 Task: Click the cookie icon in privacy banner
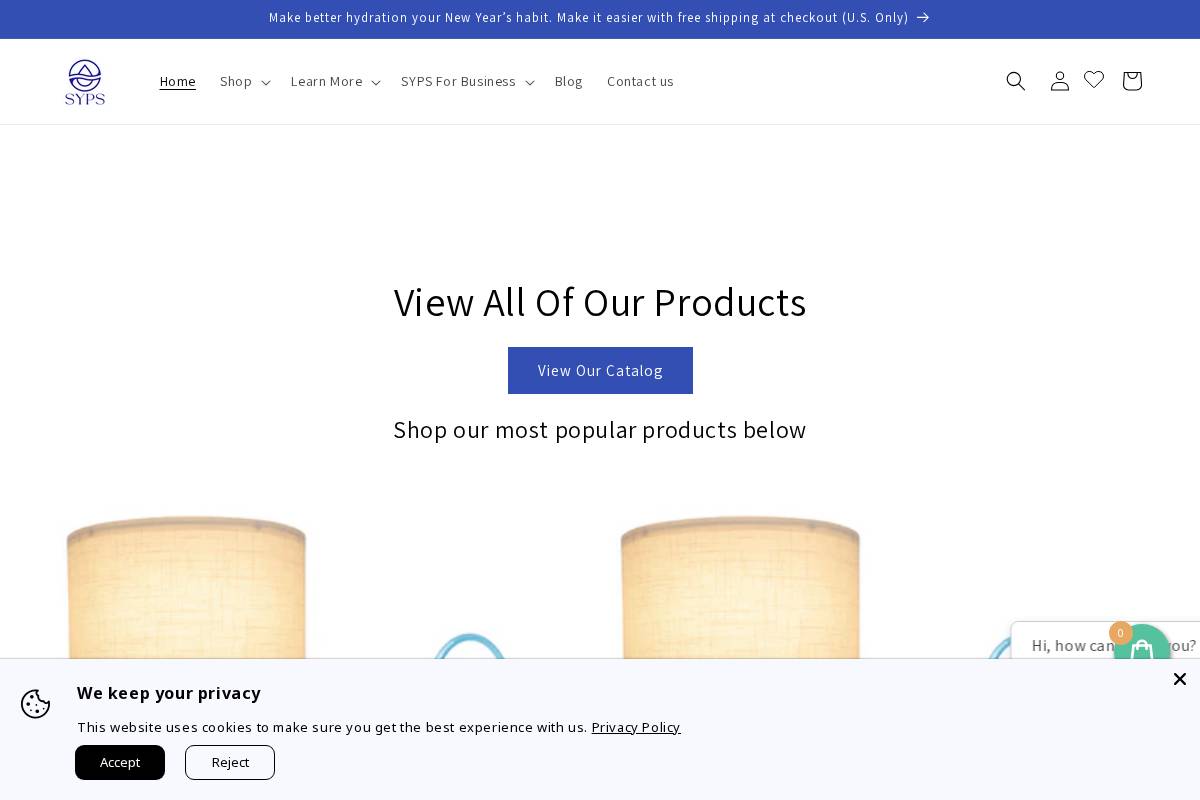[x=35, y=703]
